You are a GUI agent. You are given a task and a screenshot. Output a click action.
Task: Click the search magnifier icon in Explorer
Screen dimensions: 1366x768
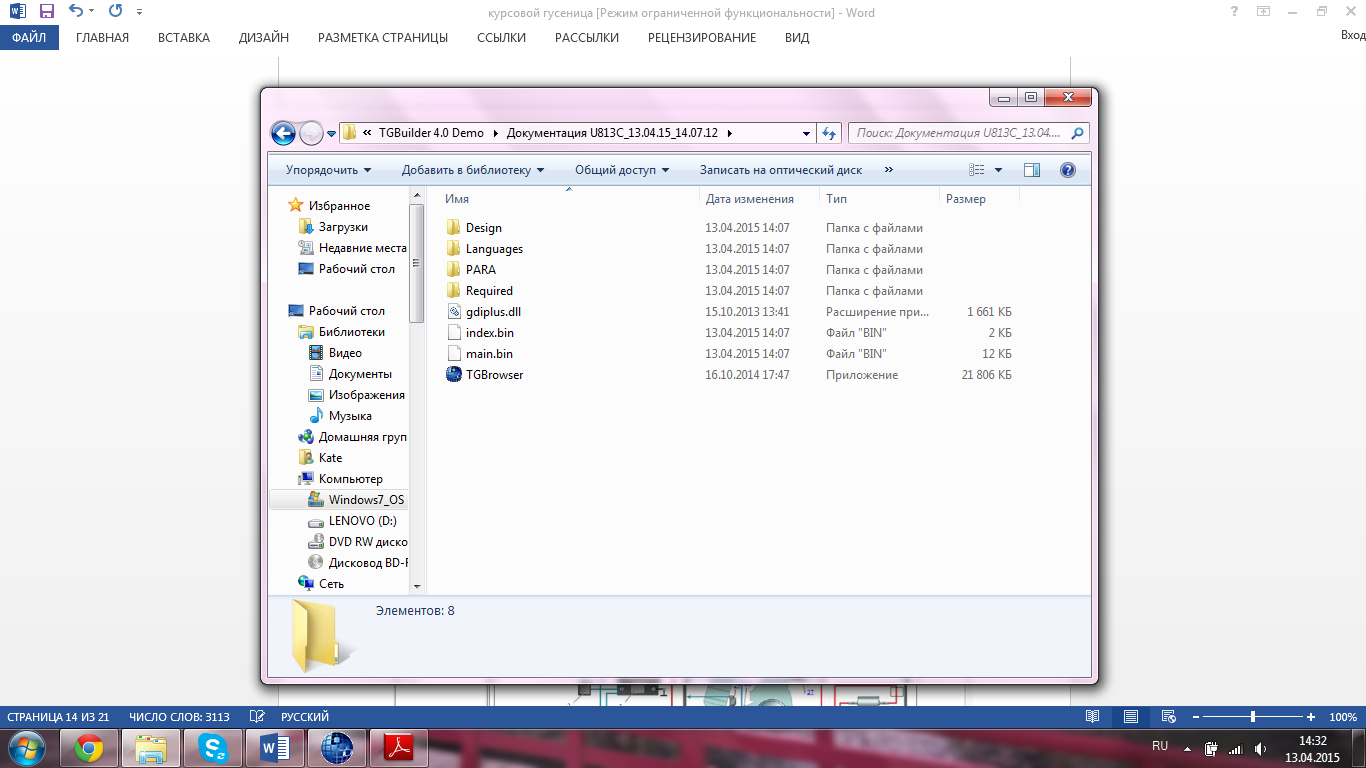[x=1077, y=133]
